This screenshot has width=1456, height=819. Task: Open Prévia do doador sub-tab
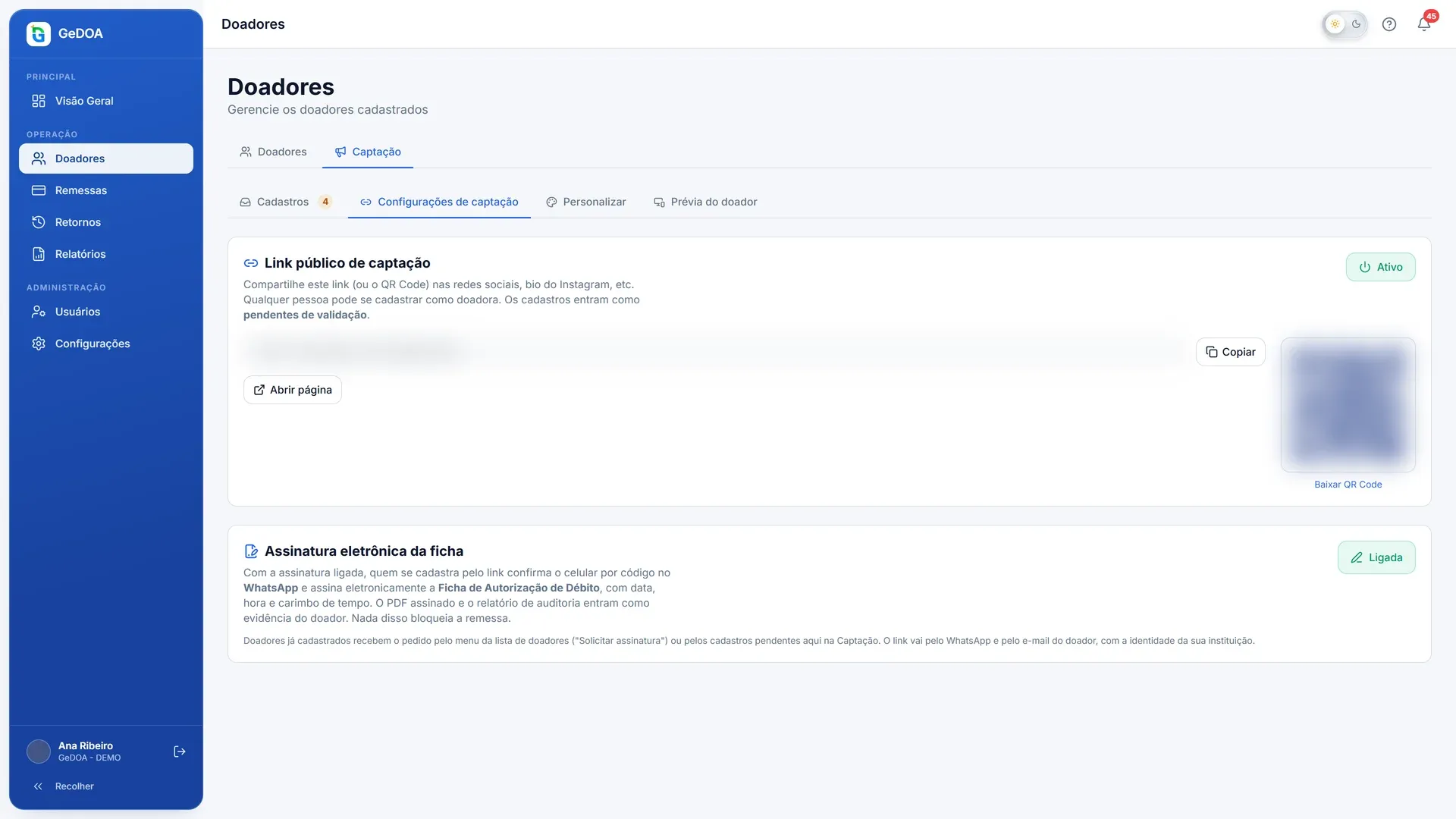[705, 202]
